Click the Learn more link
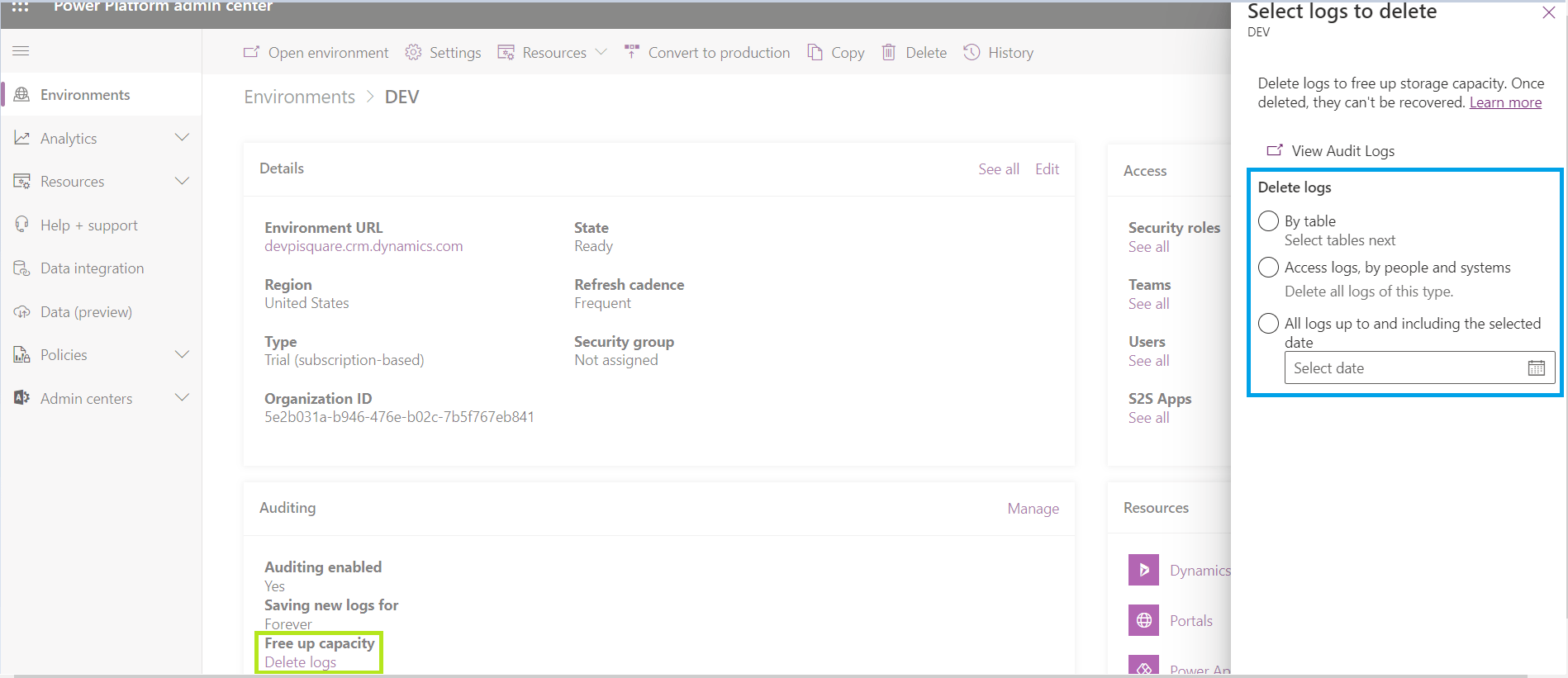The width and height of the screenshot is (1568, 678). tap(1505, 102)
